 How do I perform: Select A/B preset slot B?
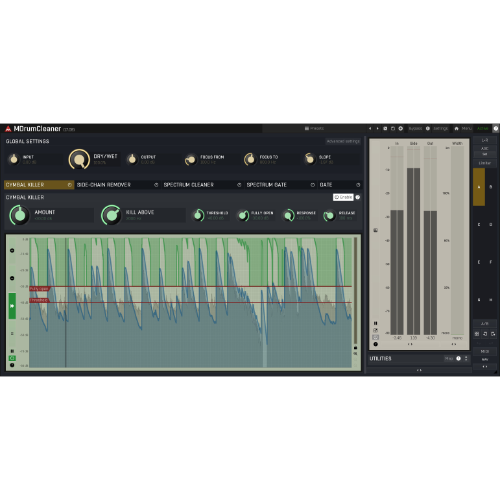[491, 187]
